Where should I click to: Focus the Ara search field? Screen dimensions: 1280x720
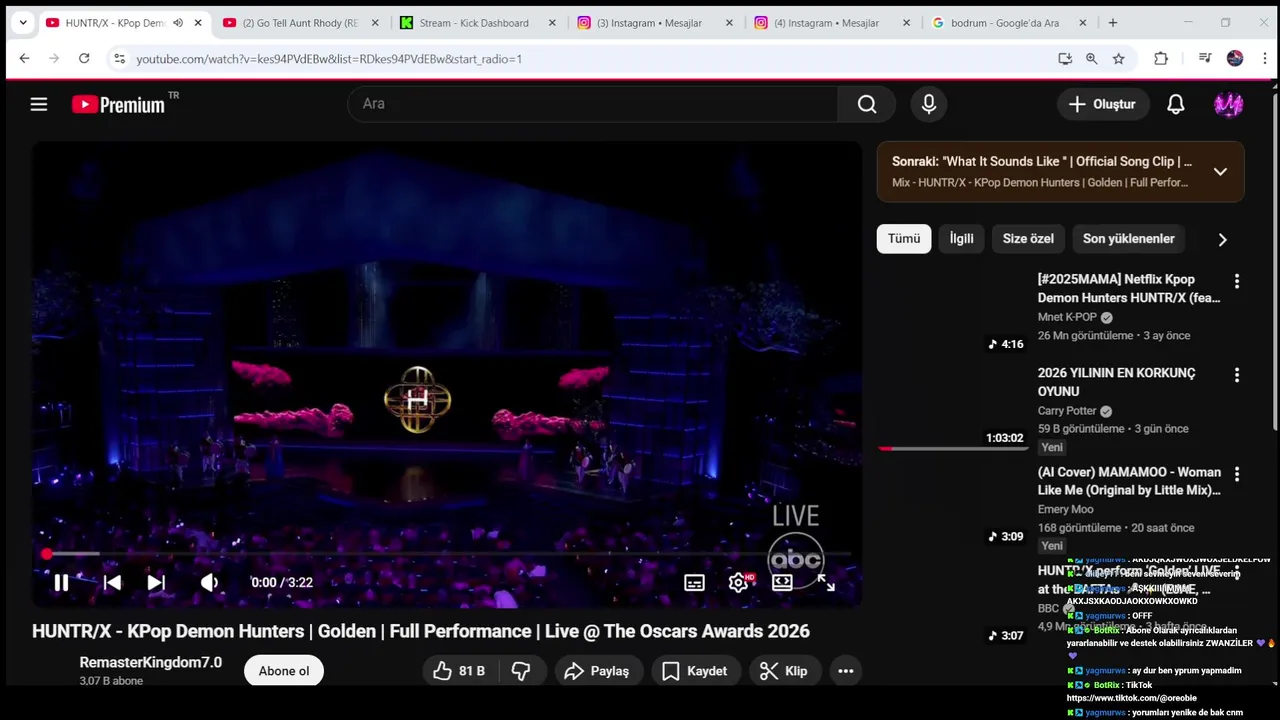594,104
